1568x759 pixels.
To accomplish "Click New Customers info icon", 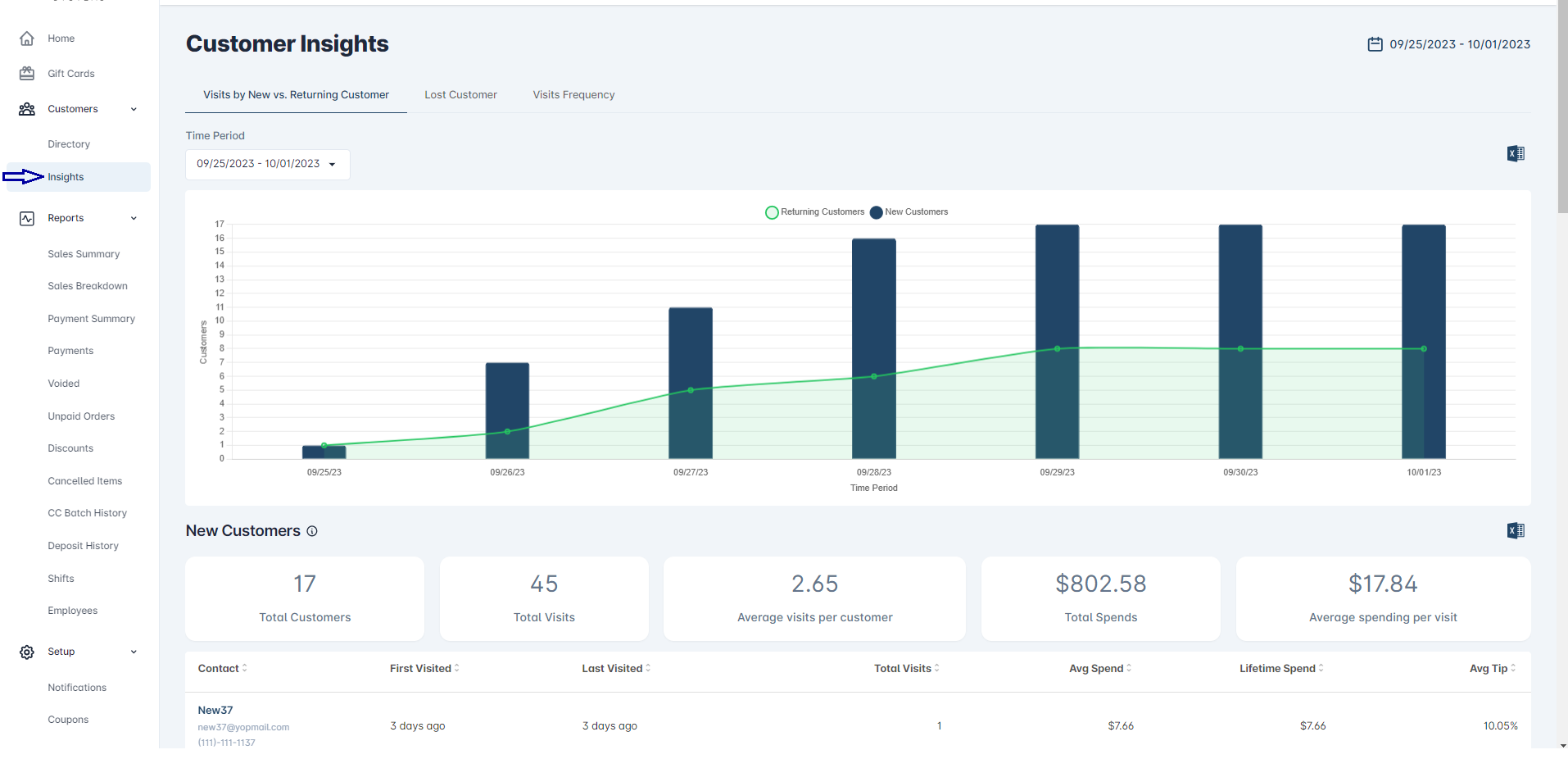I will pos(312,531).
